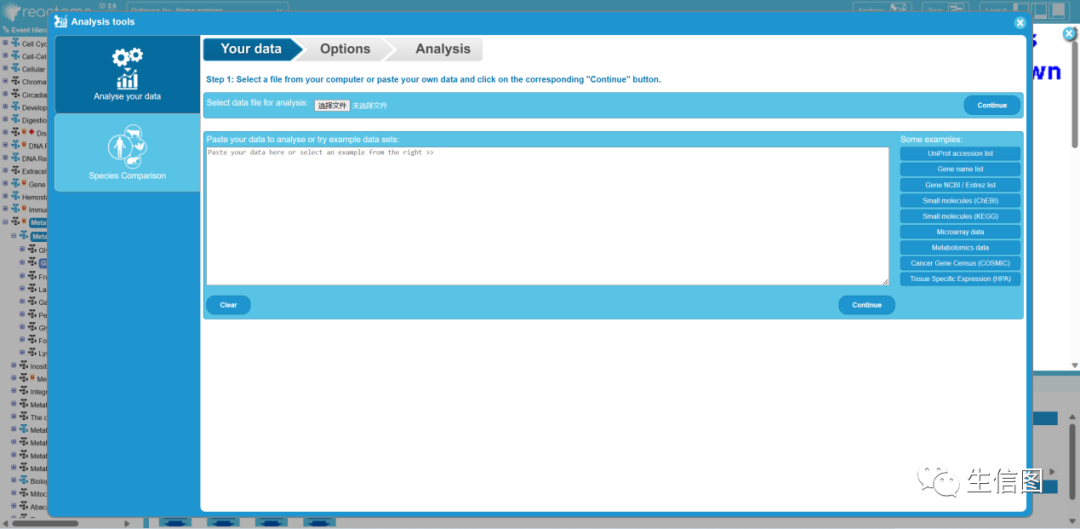Expand the Cell-Cel tree node
Screen dimensions: 1080x529
(6, 56)
